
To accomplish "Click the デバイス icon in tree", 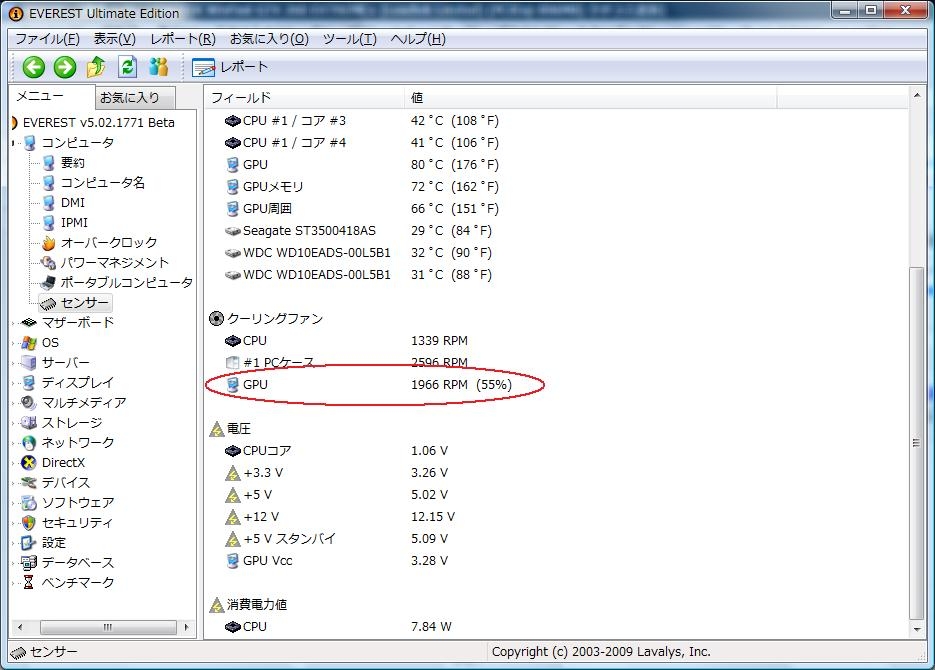I will (x=29, y=483).
